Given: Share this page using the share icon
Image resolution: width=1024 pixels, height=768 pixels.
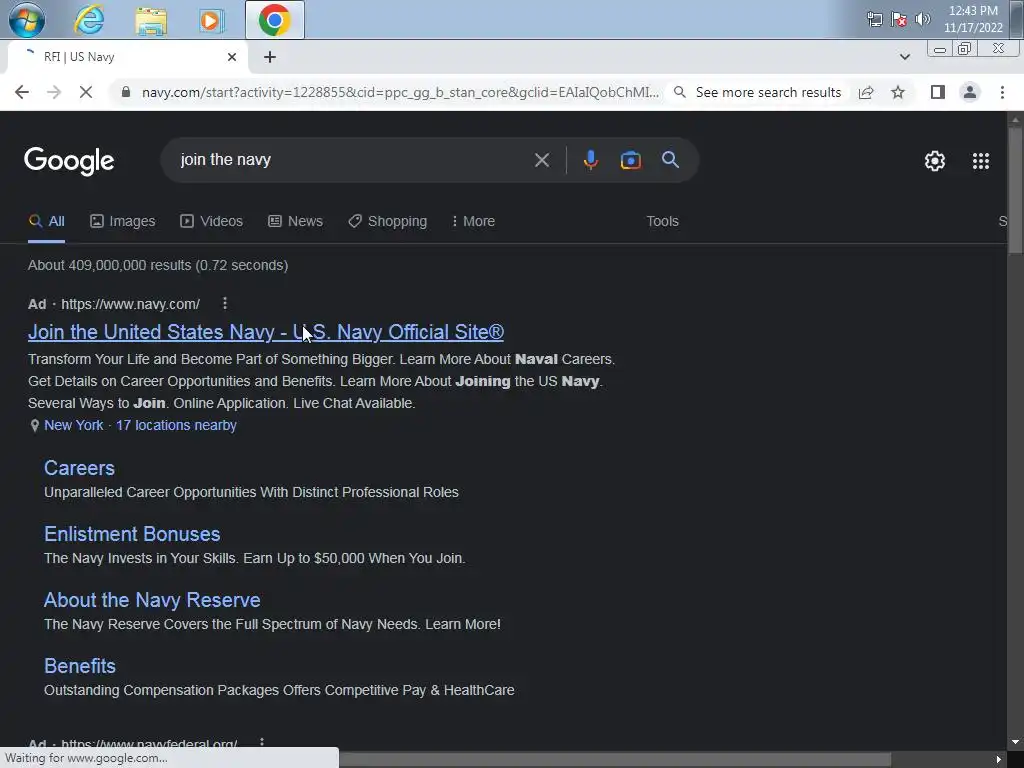Looking at the screenshot, I should 866,92.
